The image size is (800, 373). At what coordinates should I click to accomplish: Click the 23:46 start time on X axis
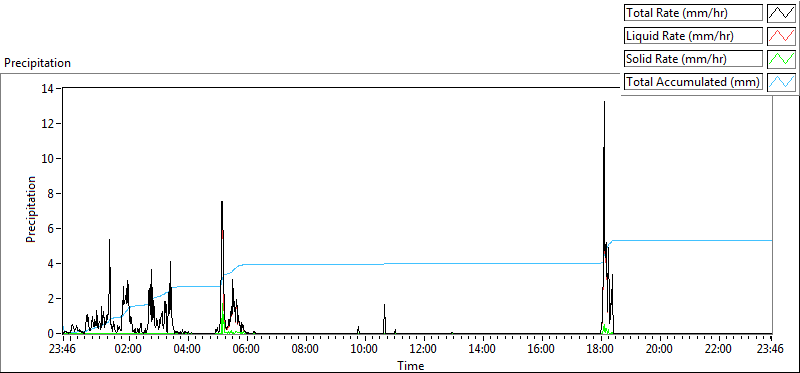(63, 350)
